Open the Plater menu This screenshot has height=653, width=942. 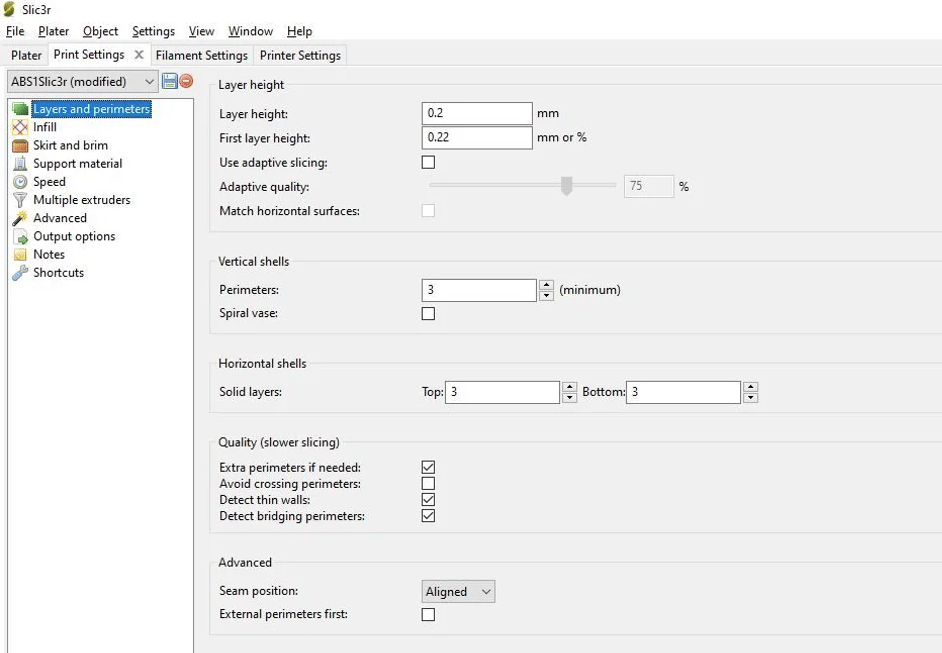point(53,31)
